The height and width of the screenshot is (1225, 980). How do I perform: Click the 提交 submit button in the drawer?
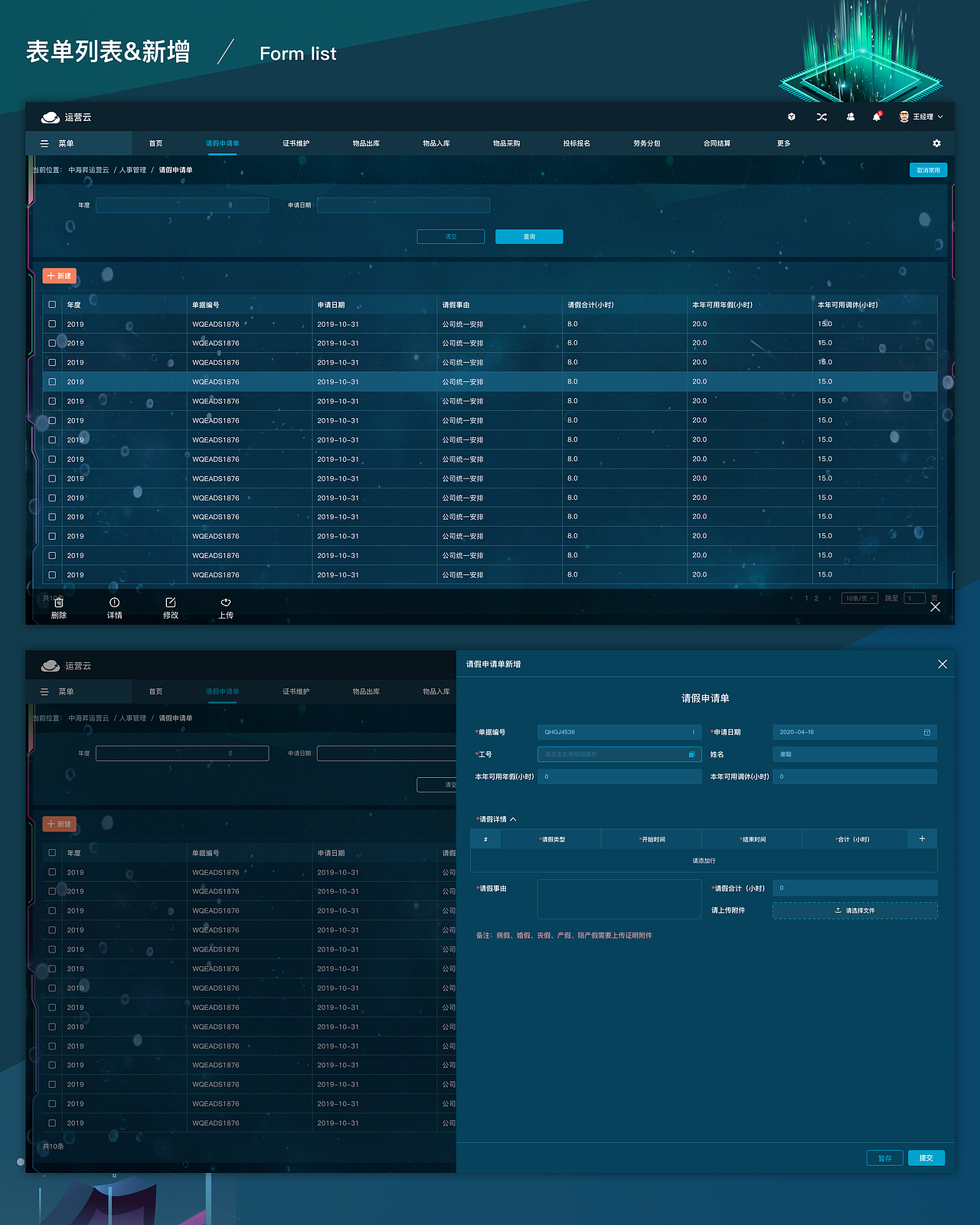pos(926,1158)
